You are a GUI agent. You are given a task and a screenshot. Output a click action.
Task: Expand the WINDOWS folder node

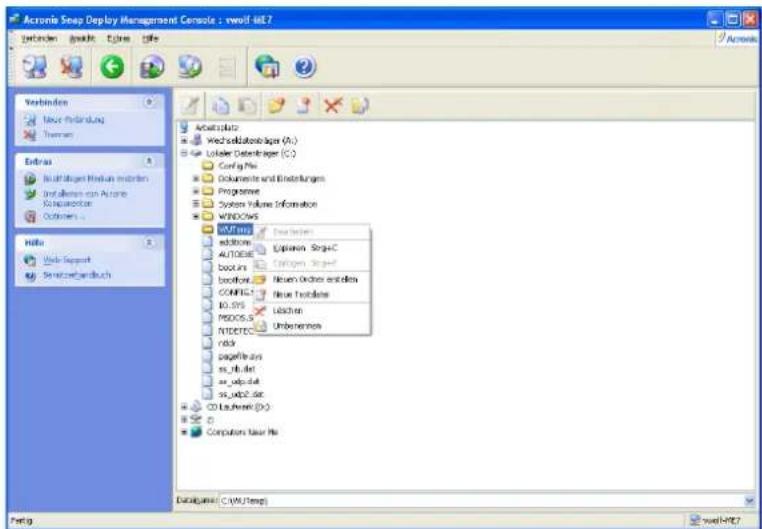196,217
